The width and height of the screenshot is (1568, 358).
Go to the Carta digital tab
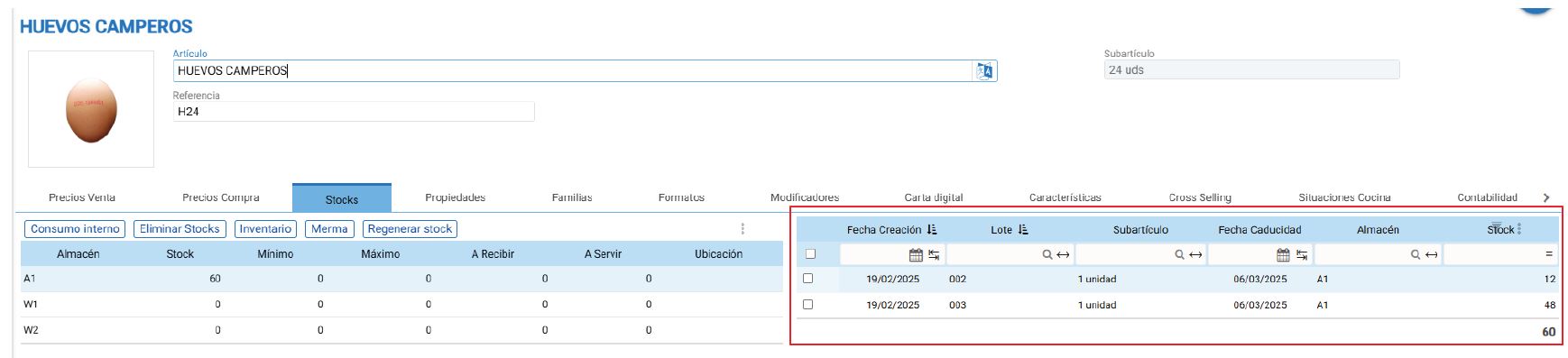pyautogui.click(x=934, y=197)
